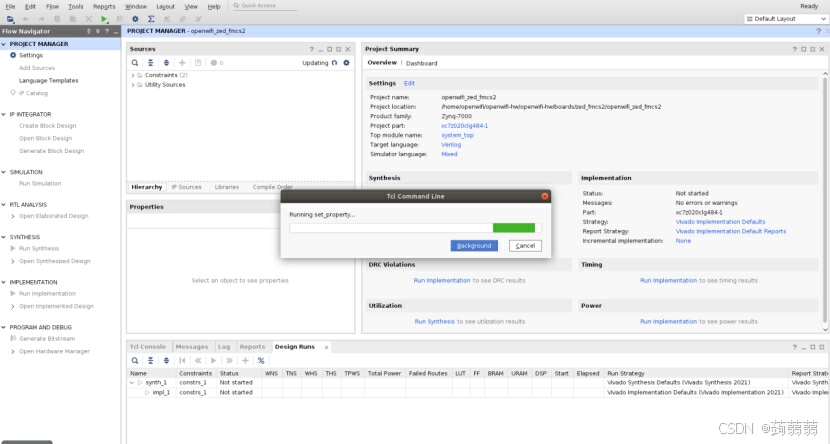Click Run Implementation link under Timing
Screen dimensions: 830x444
click(669, 280)
